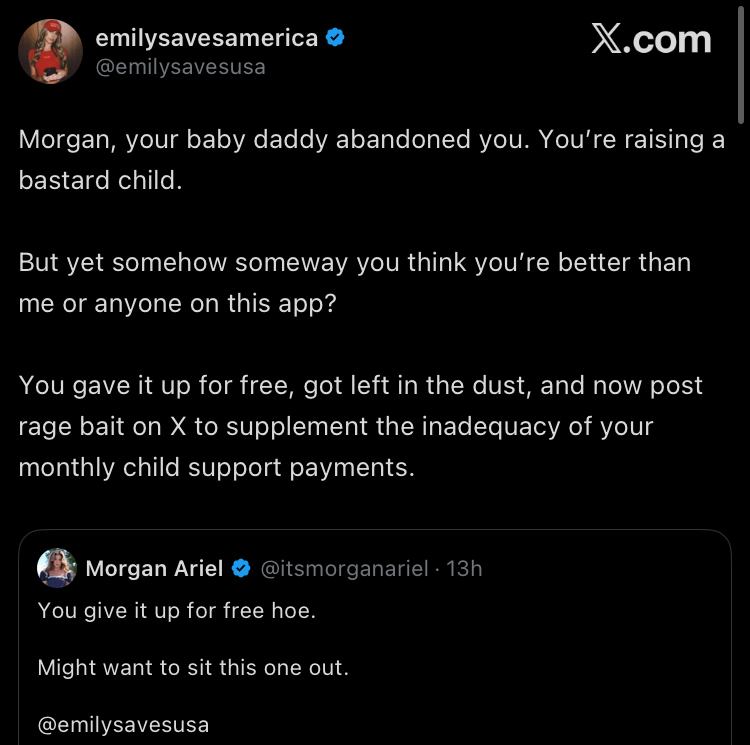The image size is (750, 745).
Task: Click the 'But yet somehow someway' paragraph
Action: (x=354, y=282)
